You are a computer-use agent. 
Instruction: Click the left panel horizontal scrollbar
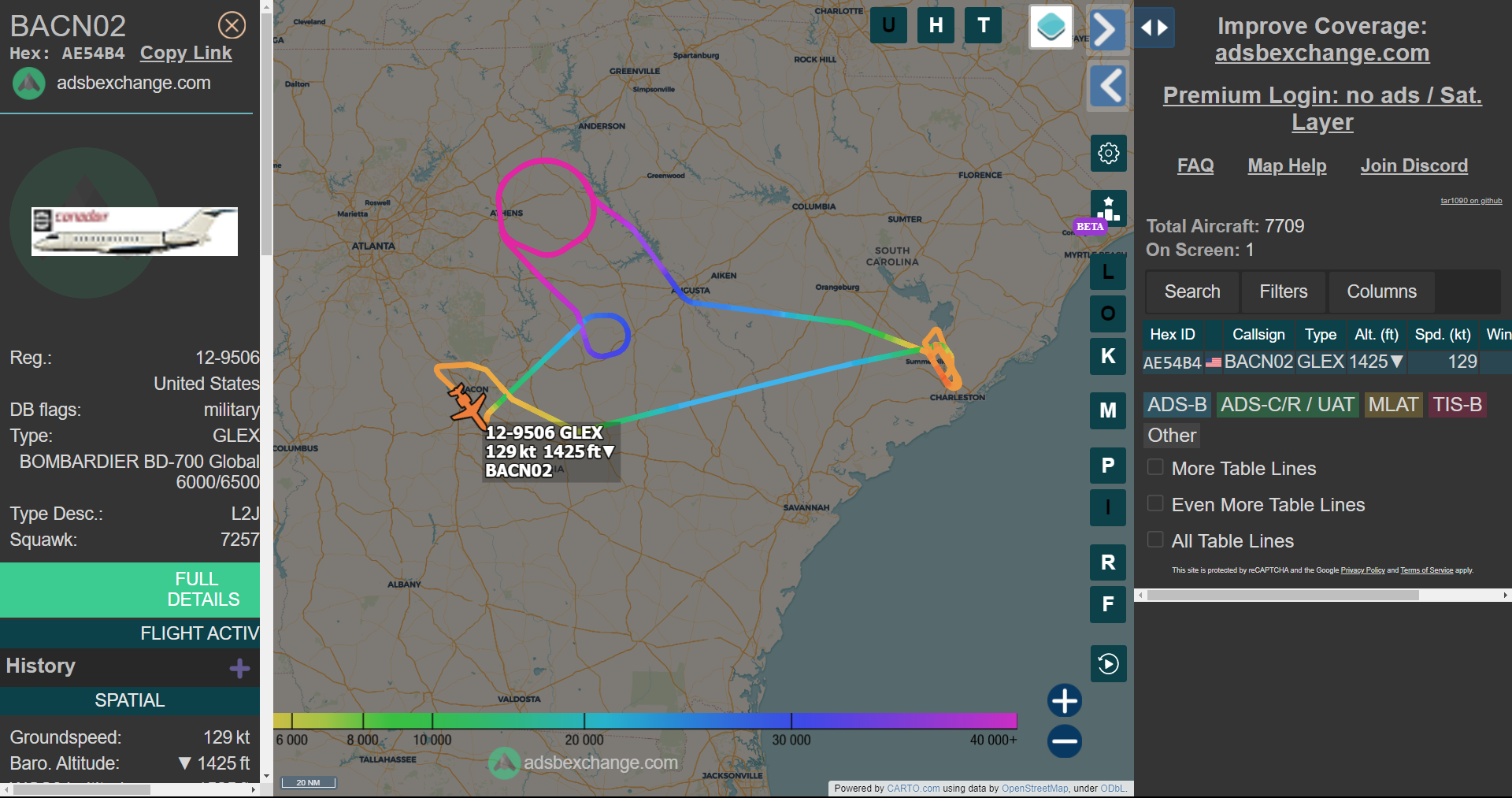click(82, 789)
